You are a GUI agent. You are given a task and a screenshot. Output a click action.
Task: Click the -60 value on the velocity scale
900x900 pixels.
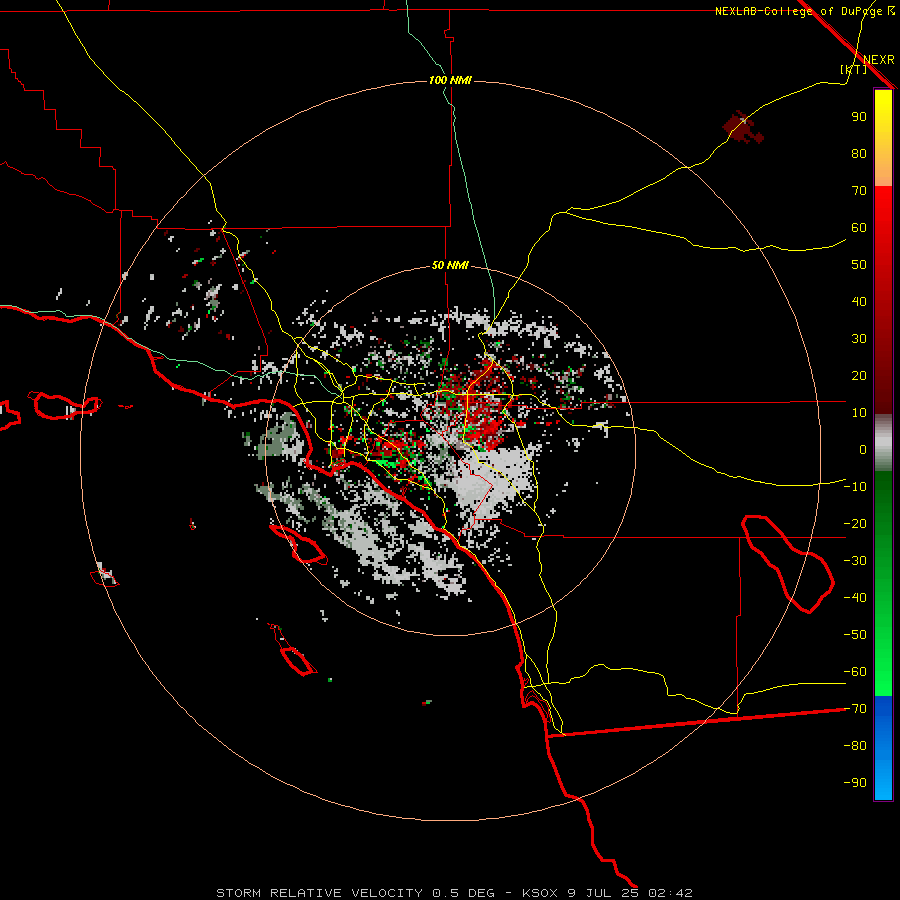point(855,672)
